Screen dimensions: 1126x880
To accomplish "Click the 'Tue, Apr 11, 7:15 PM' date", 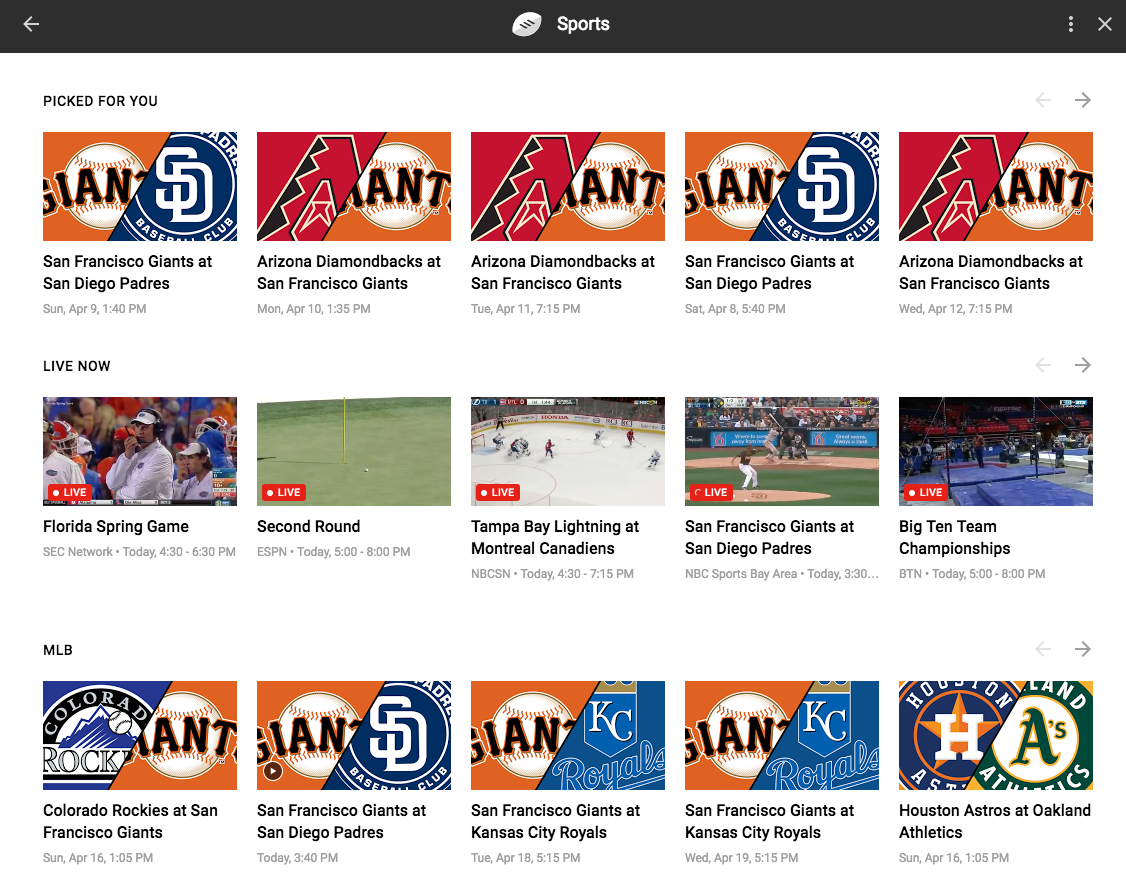I will pyautogui.click(x=526, y=309).
